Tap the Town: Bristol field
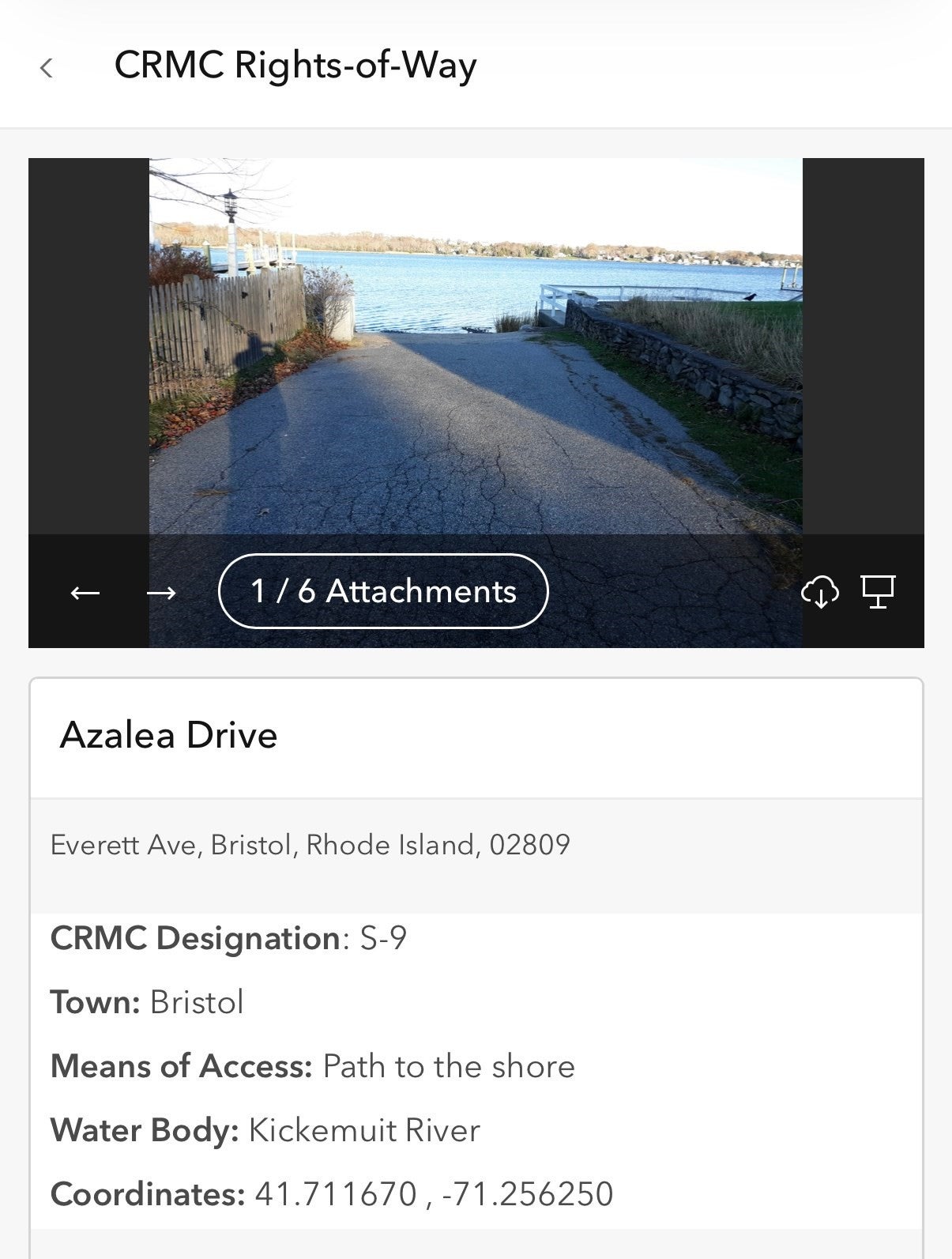952x1259 pixels. 147,1002
